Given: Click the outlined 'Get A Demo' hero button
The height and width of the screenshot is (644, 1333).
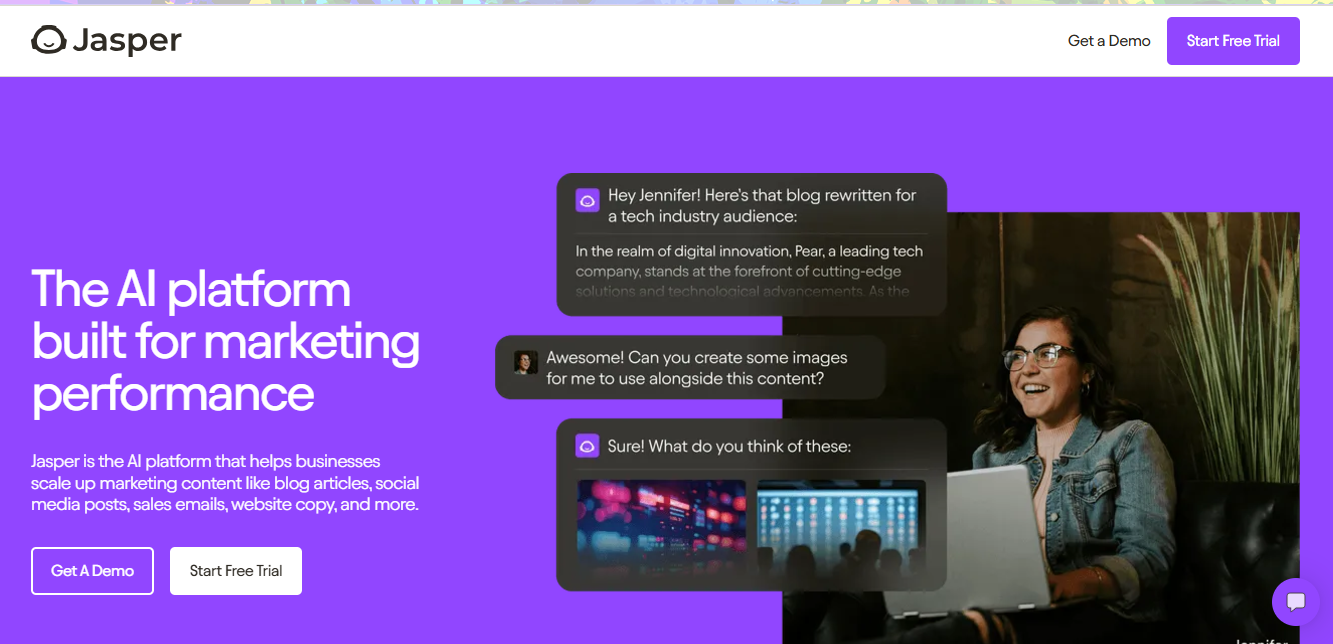Looking at the screenshot, I should click(92, 571).
